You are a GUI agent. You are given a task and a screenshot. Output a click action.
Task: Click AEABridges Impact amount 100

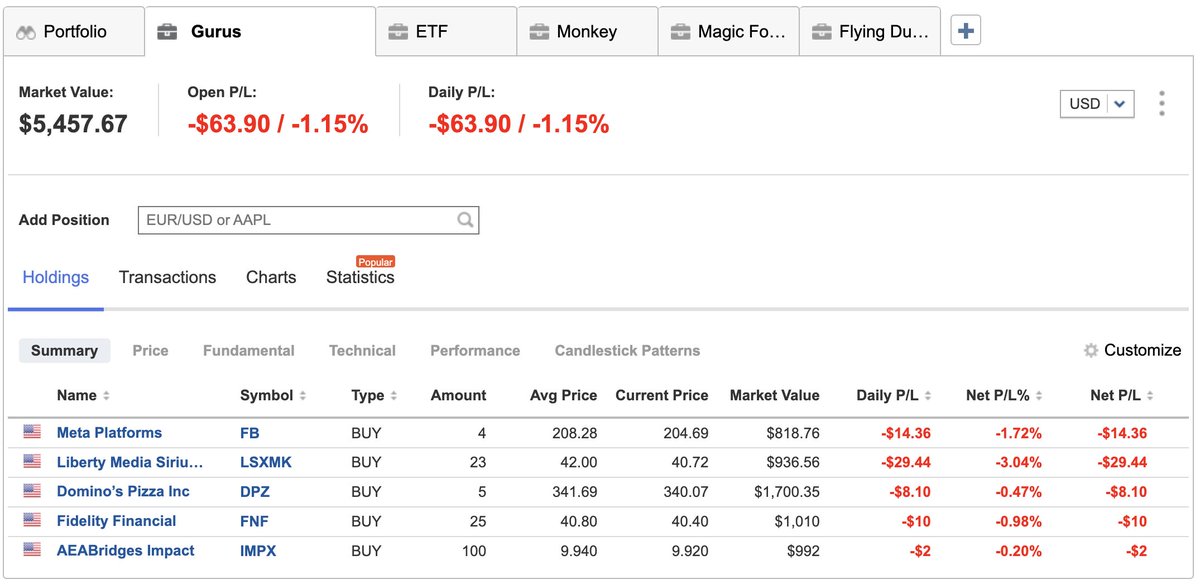473,550
